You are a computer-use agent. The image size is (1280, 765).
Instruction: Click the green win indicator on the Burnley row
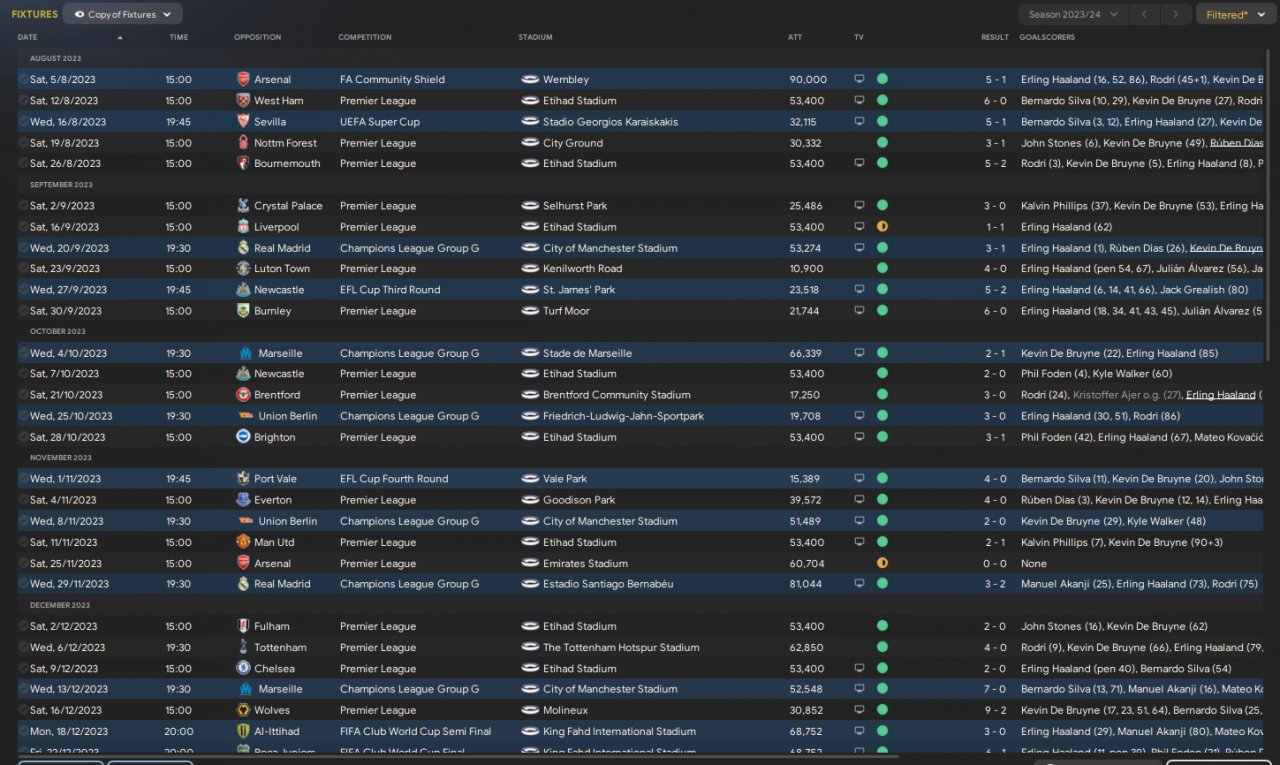pos(882,311)
